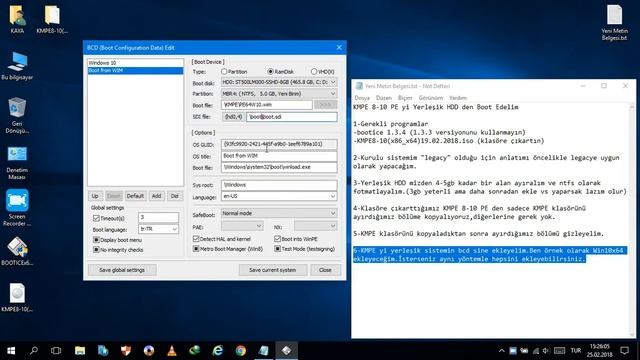Open Geri Dönüşüm recycle bin icon

(17, 115)
